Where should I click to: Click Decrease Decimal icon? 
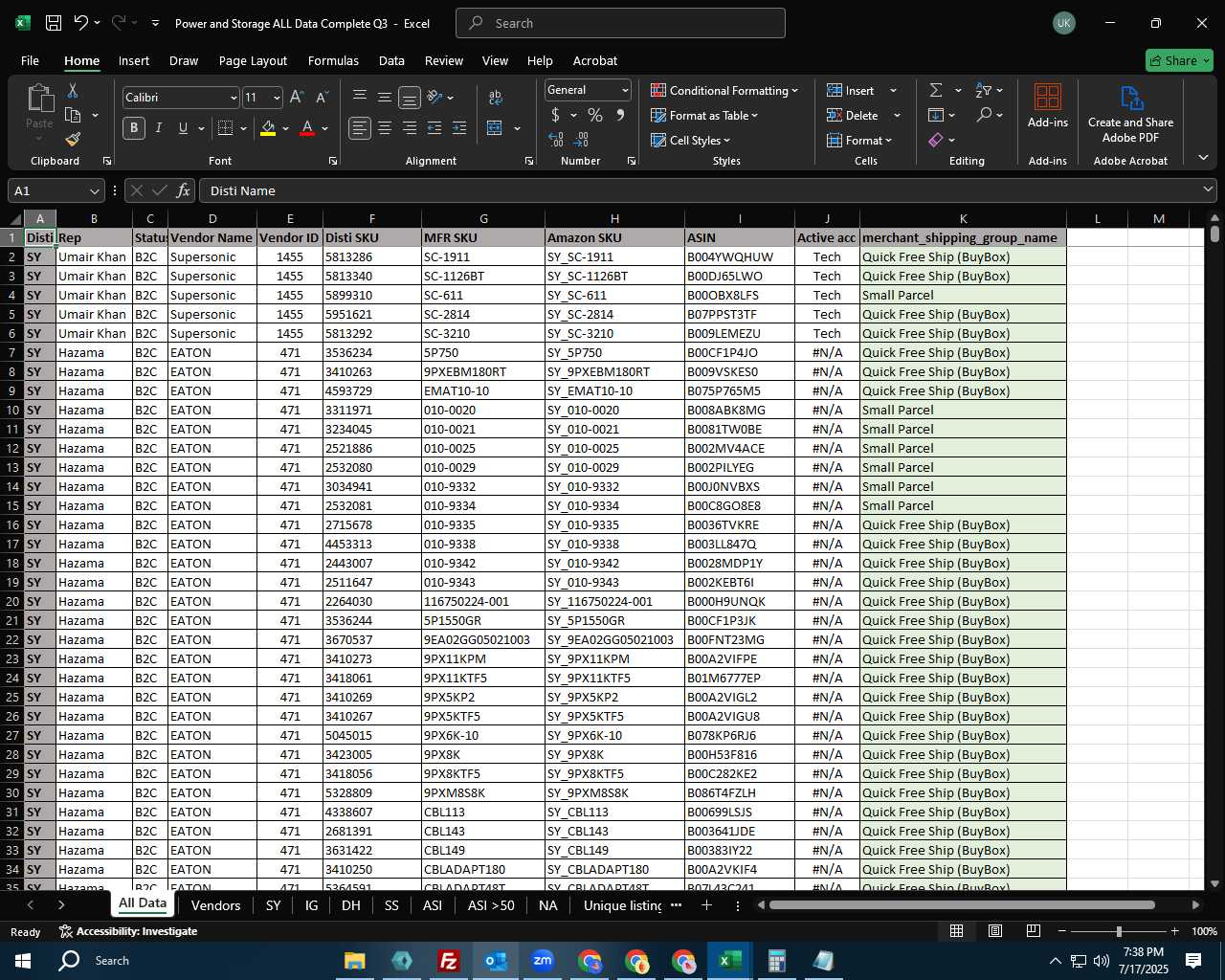tap(582, 140)
